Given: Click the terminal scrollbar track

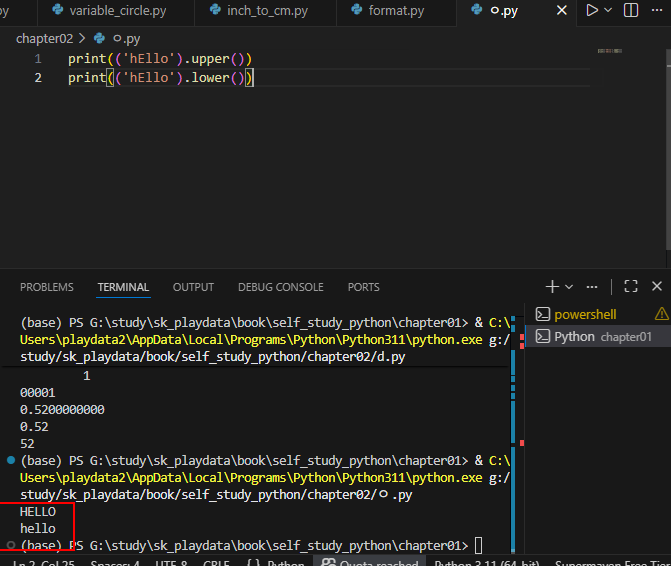Looking at the screenshot, I should (514, 434).
